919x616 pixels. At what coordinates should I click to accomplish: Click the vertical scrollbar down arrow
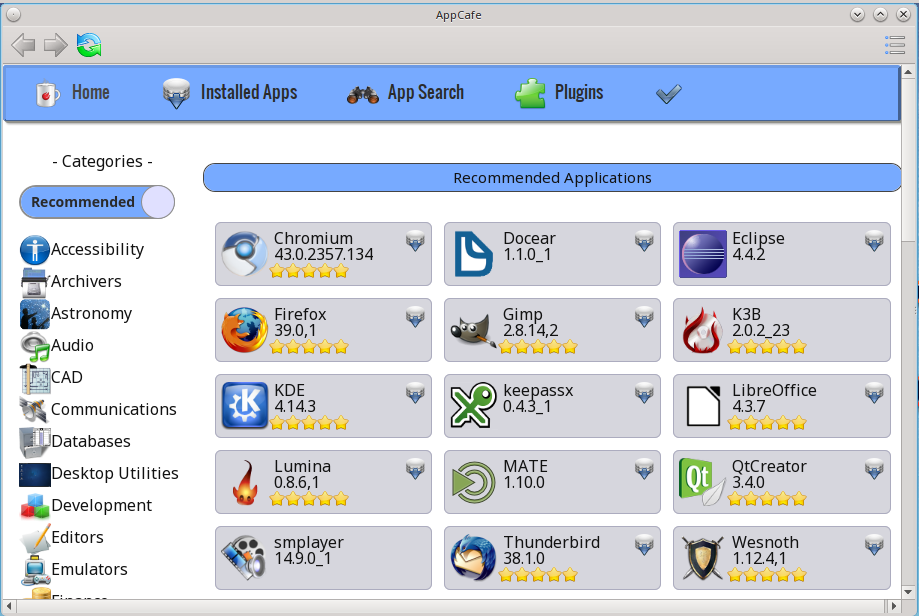tap(908, 592)
